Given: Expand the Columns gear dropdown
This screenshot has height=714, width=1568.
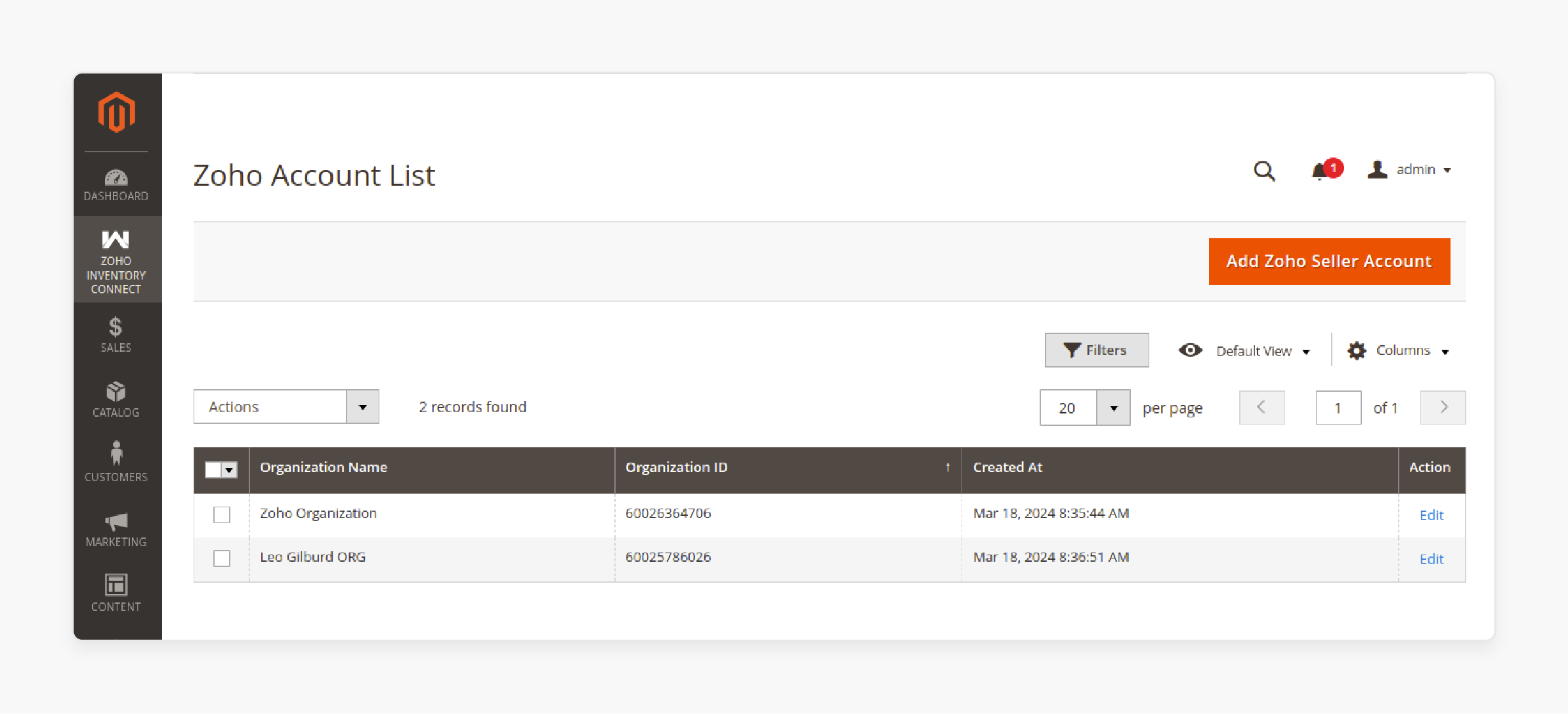Looking at the screenshot, I should click(1398, 350).
